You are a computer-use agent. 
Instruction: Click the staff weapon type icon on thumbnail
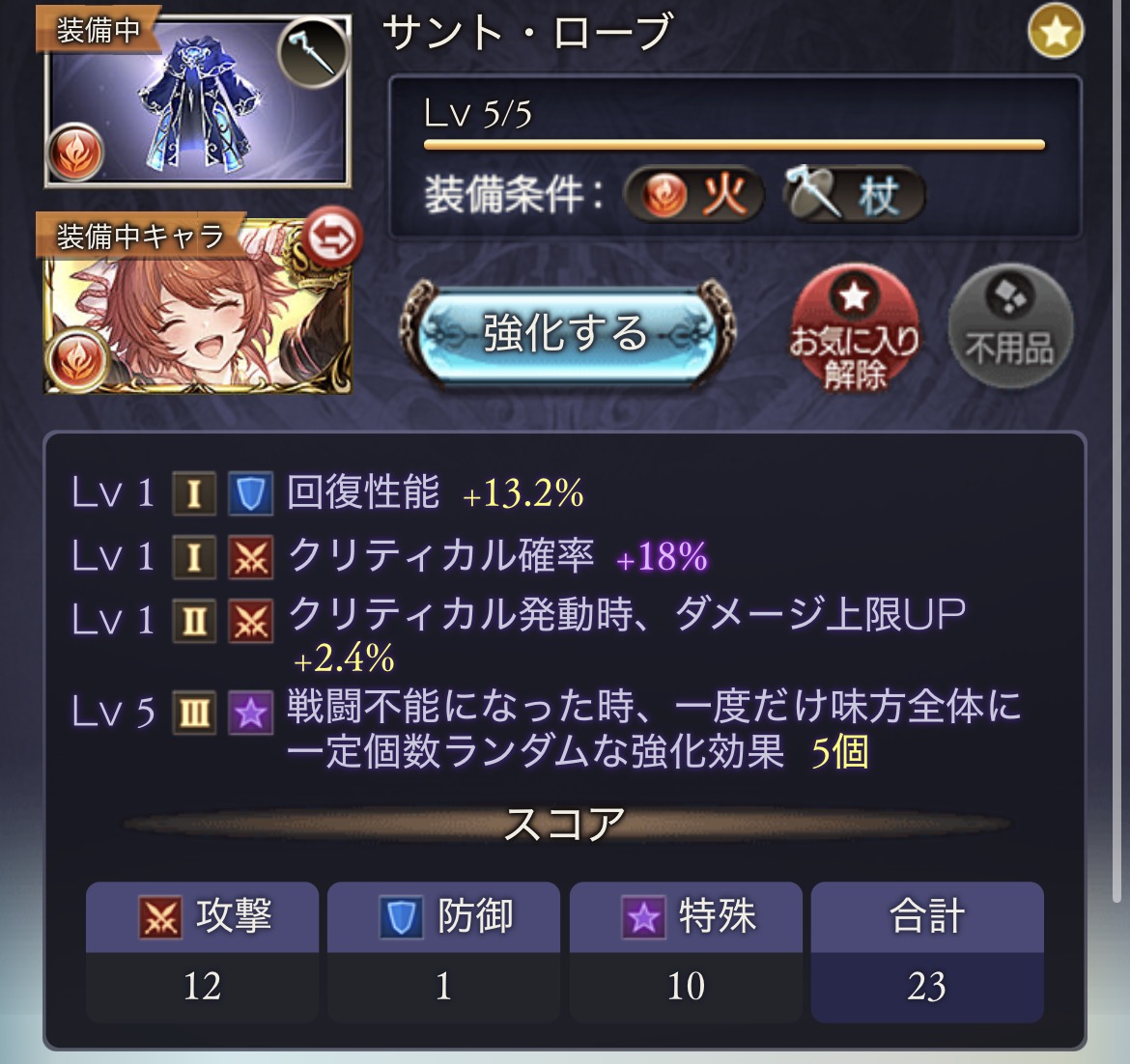(x=314, y=51)
